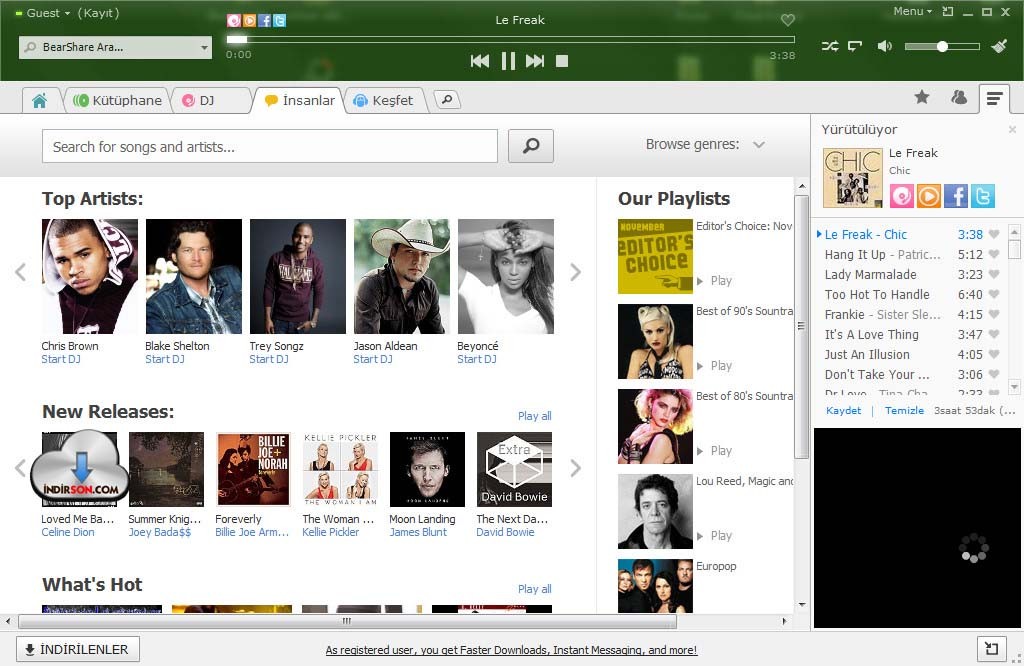This screenshot has height=666, width=1024.
Task: Favorite Le Freak in the playlist
Action: (x=994, y=234)
